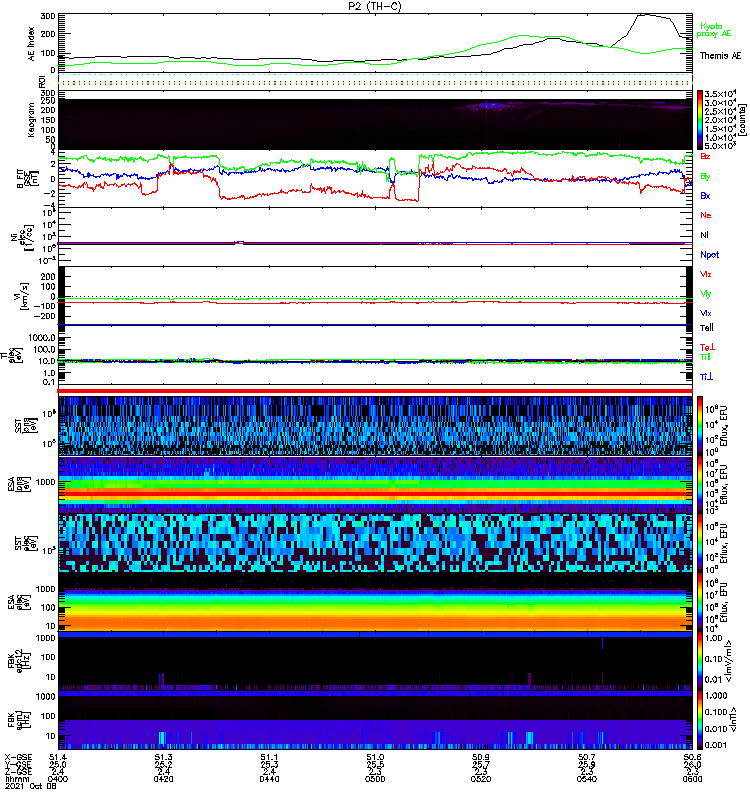Click the bright auroral spot in the keogram
750x800 pixels.
490,105
